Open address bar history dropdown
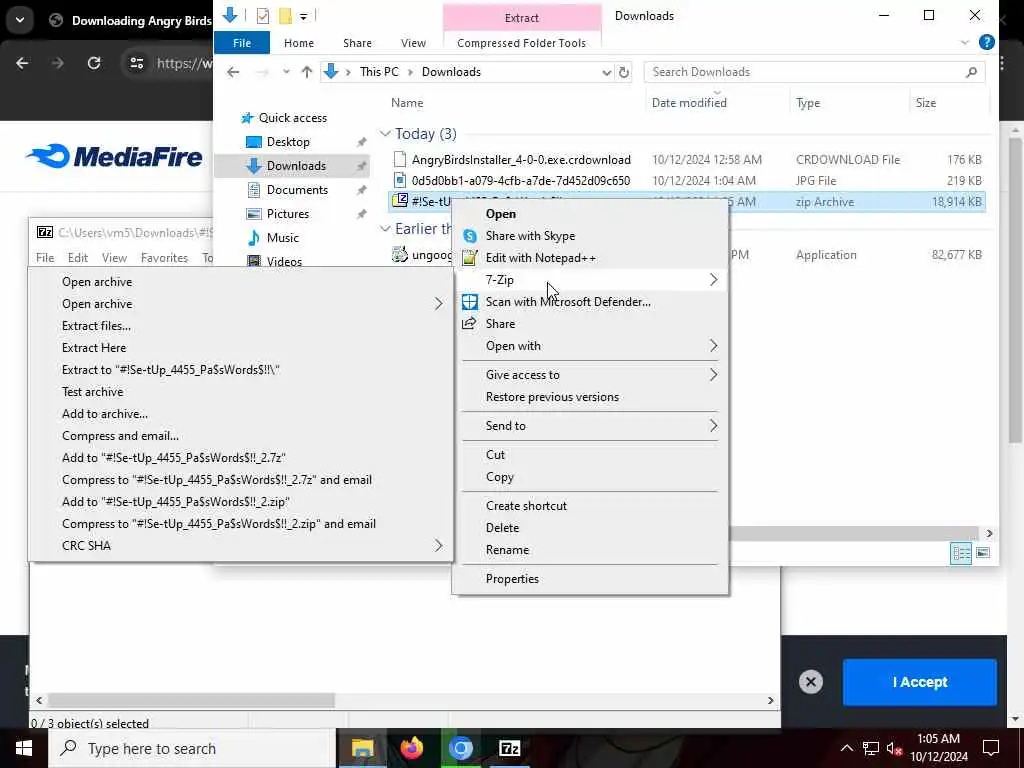 click(x=606, y=72)
